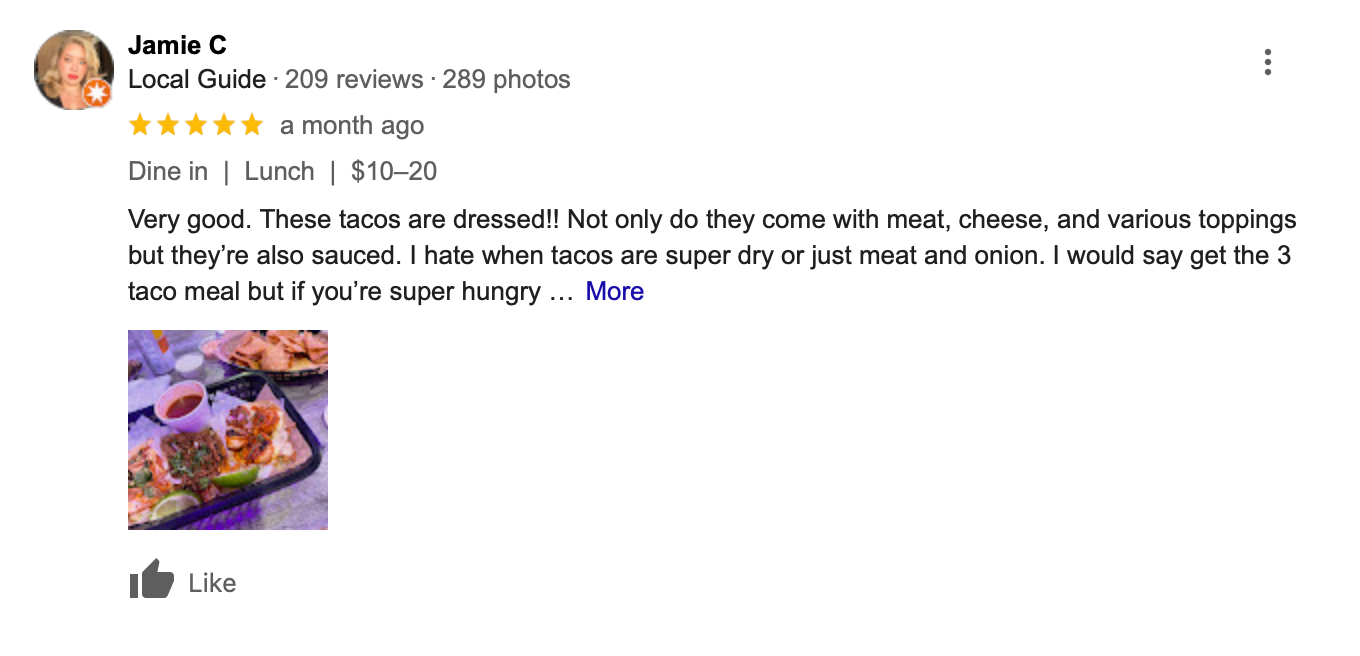The image size is (1360, 656).
Task: Click the 209 reviews count
Action: point(354,80)
